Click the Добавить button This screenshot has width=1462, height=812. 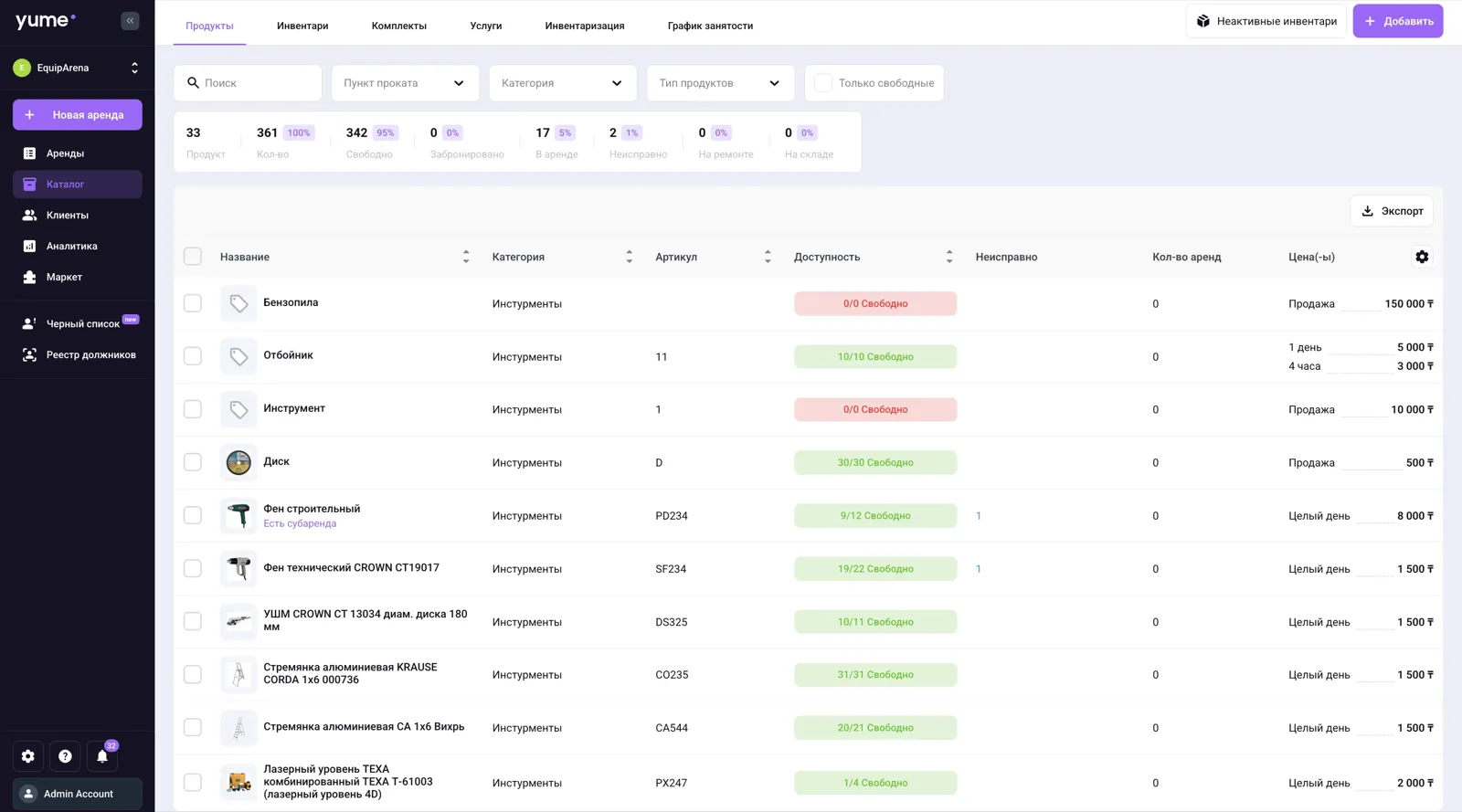[x=1398, y=21]
